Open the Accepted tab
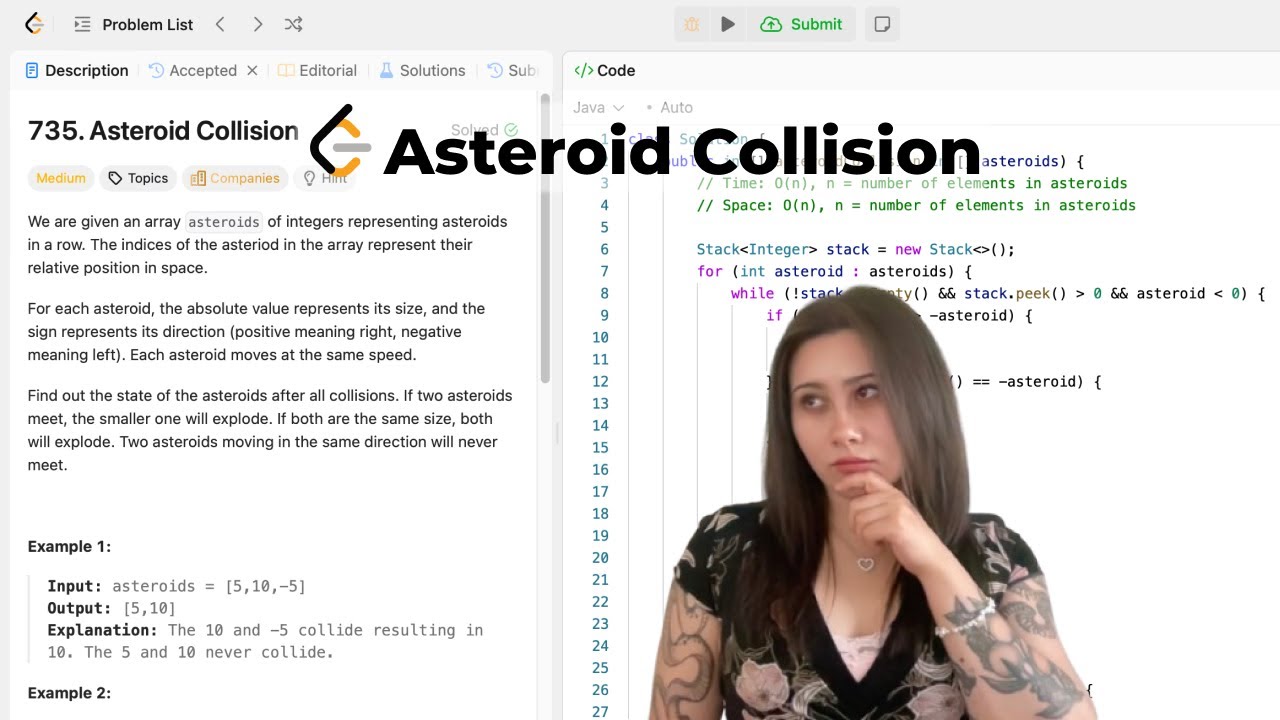The width and height of the screenshot is (1280, 720). (193, 70)
